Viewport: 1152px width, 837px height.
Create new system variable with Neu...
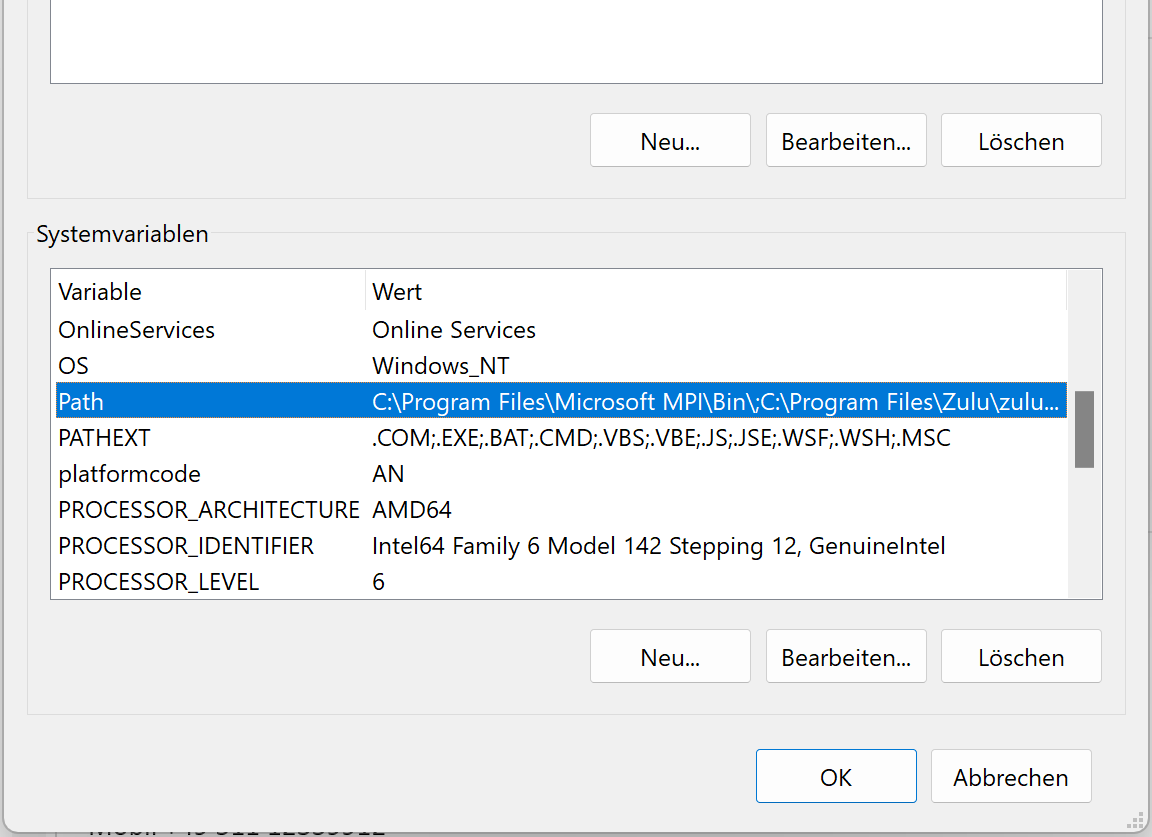(670, 657)
